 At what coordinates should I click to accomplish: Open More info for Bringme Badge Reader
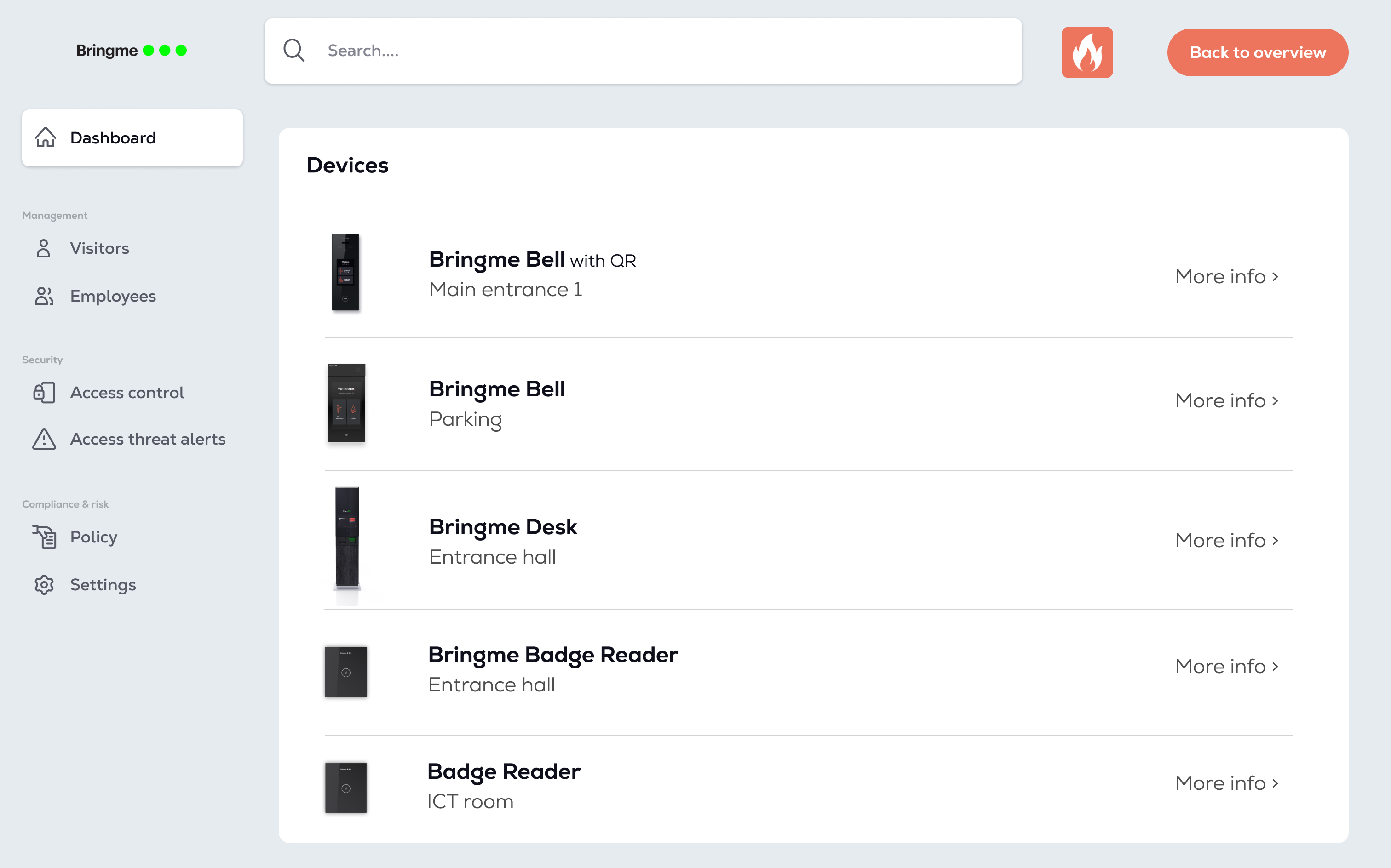click(x=1227, y=667)
